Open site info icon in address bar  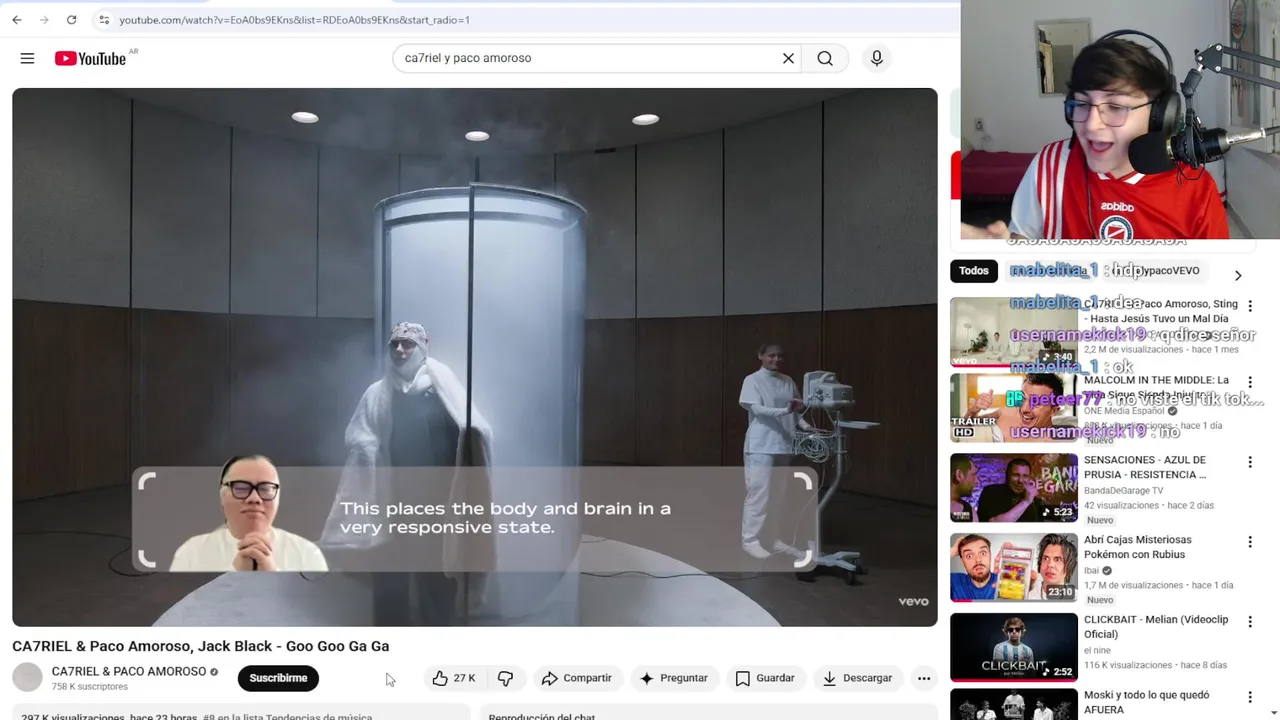point(103,20)
